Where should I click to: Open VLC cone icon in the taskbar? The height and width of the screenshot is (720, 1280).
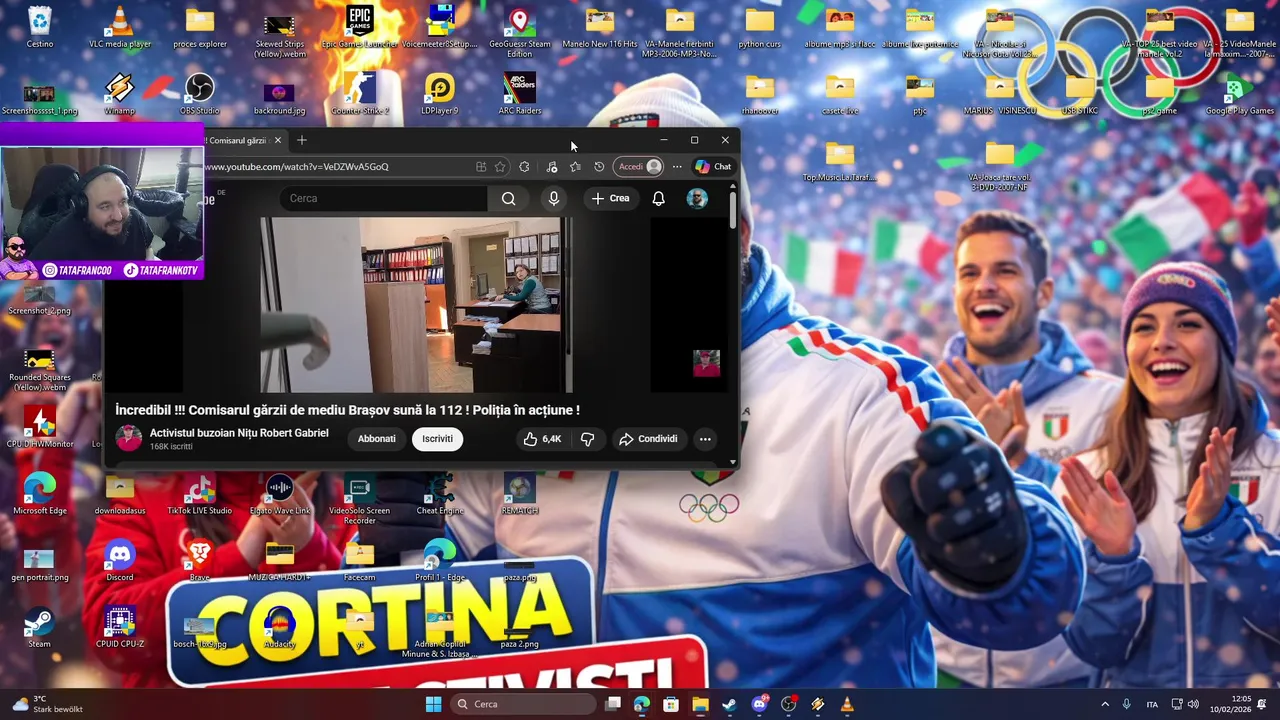(847, 704)
